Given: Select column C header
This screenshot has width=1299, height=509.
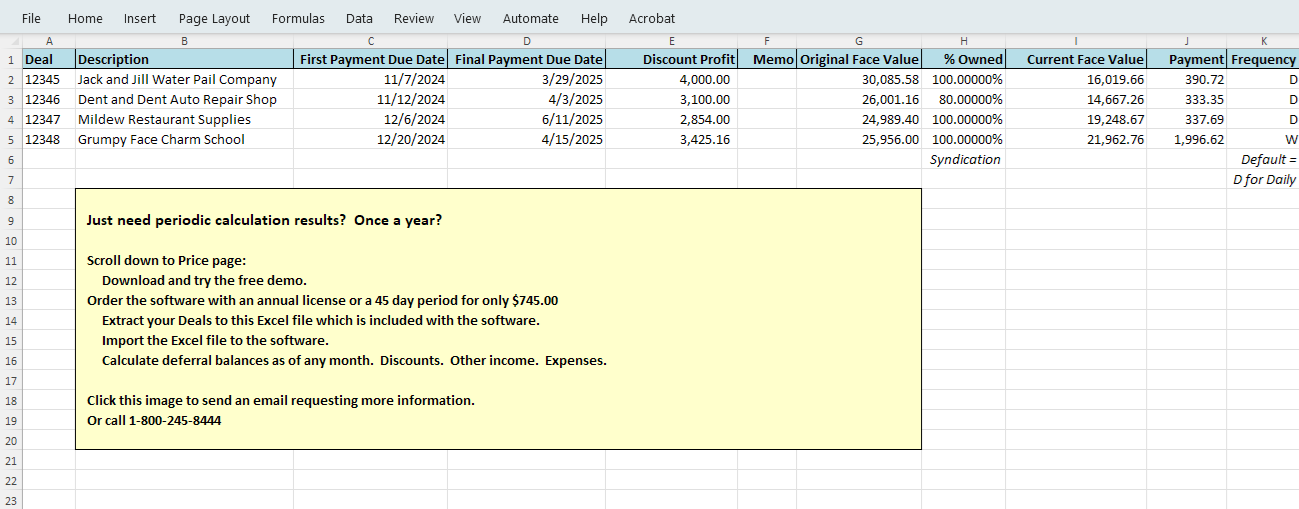Looking at the screenshot, I should (370, 41).
